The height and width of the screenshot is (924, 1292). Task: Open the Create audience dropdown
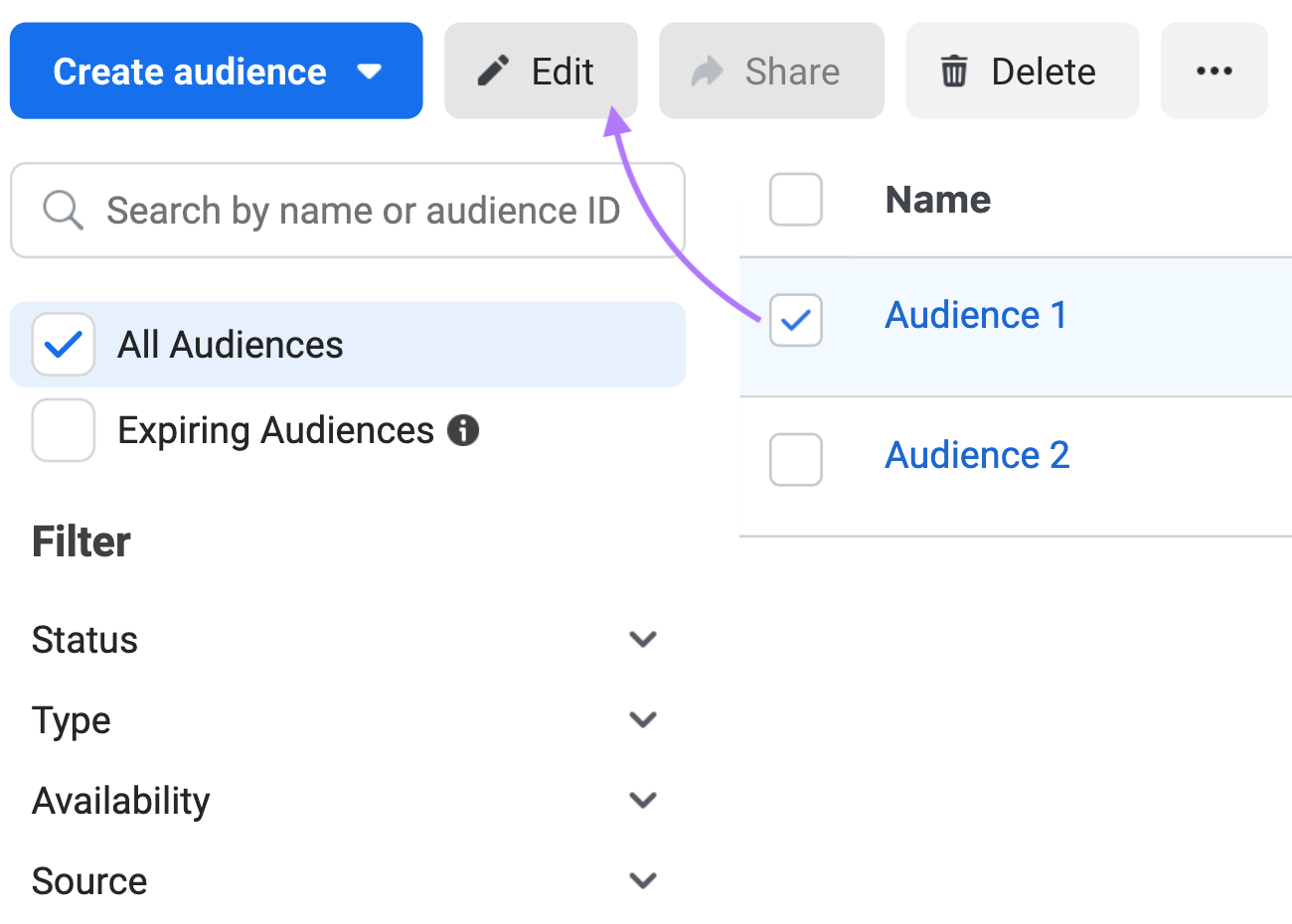(x=216, y=71)
